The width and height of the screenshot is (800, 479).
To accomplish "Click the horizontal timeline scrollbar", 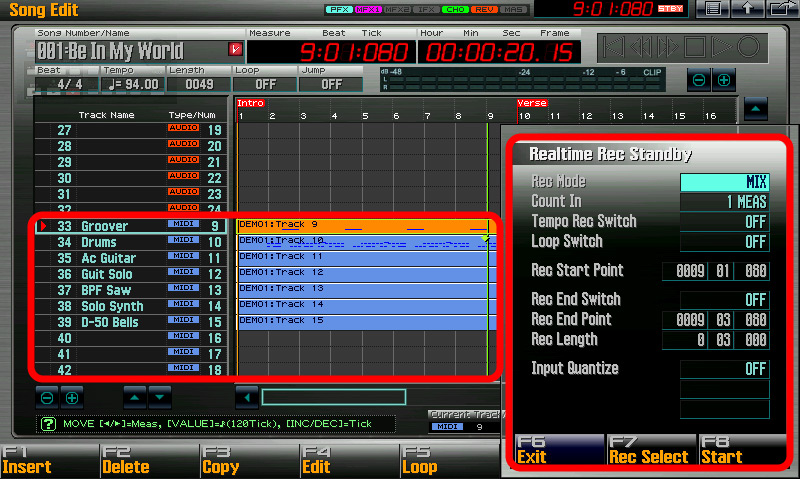I will (x=334, y=397).
